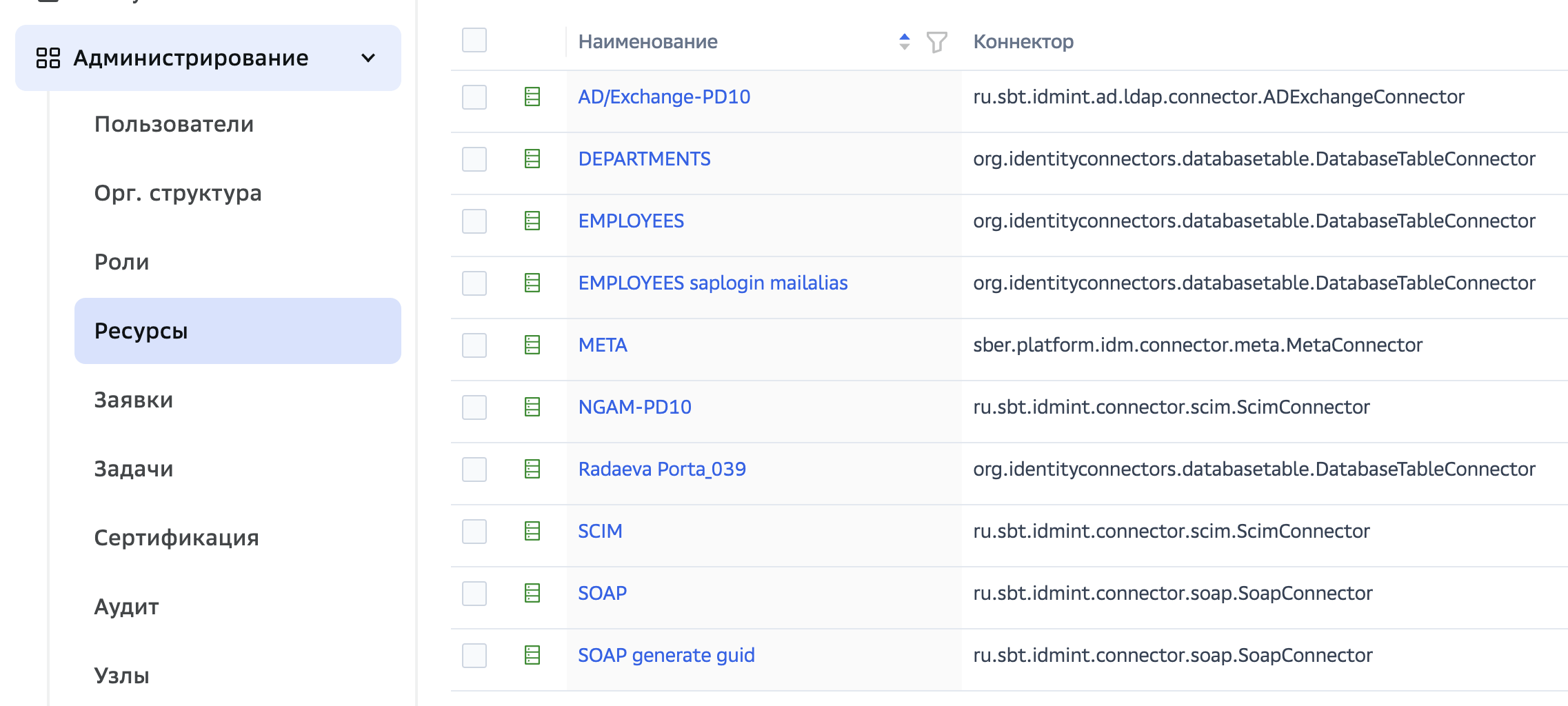Sort the Наименование column using arrows
Screen dimensions: 1568x706
coord(905,41)
